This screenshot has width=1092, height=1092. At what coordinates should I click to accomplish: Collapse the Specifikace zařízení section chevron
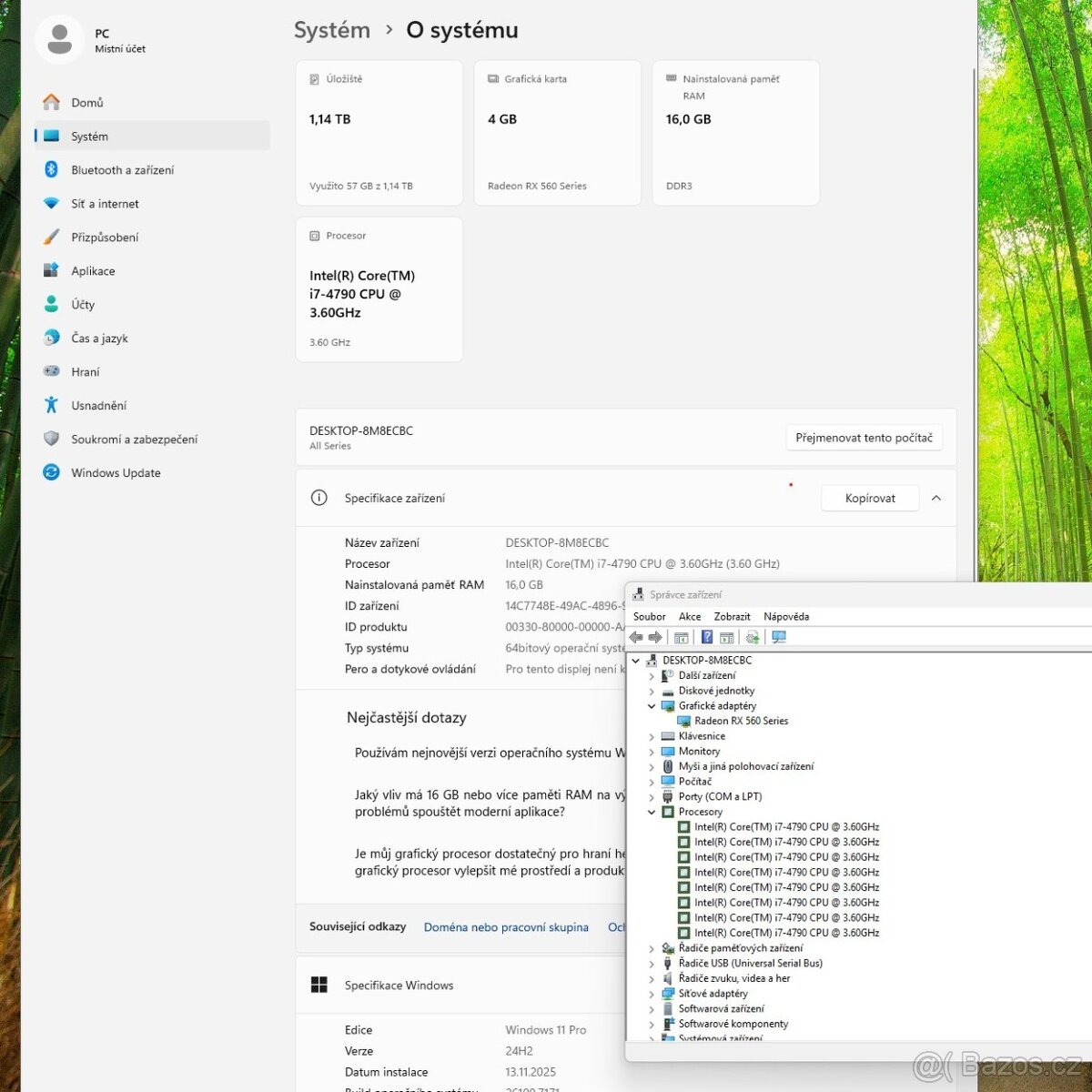(936, 498)
